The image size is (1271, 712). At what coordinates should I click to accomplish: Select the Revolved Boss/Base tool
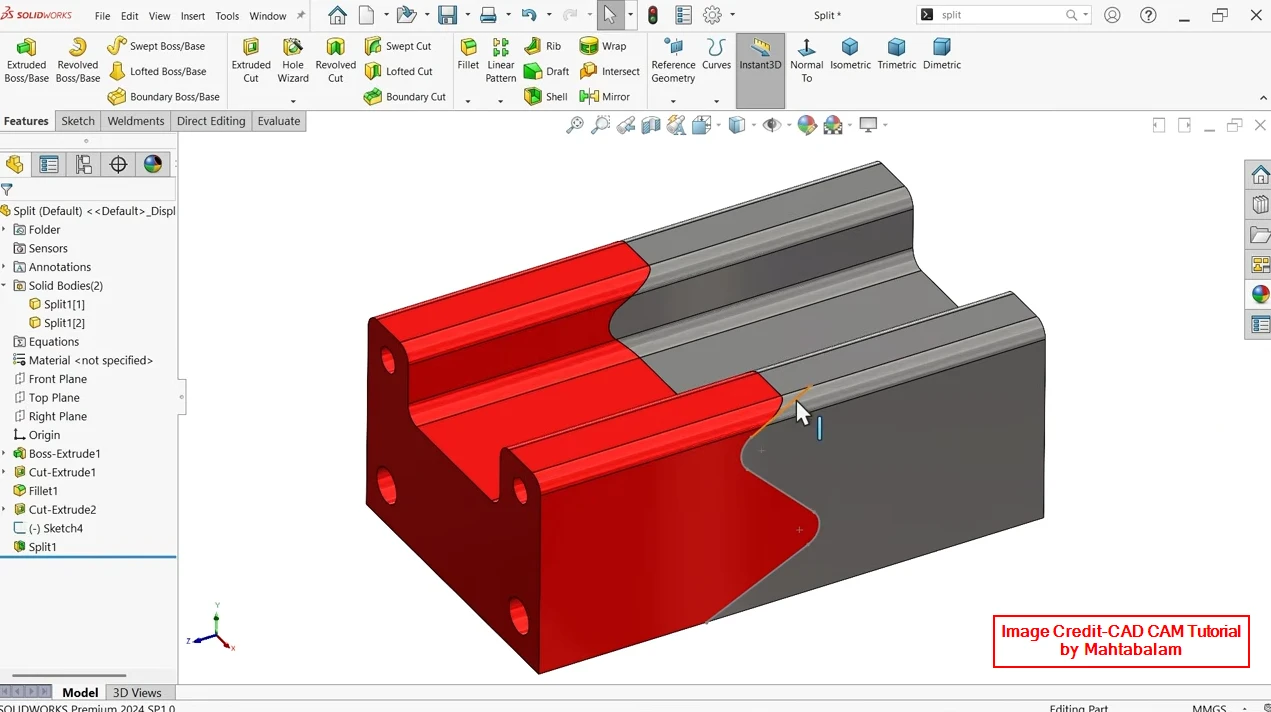(78, 60)
